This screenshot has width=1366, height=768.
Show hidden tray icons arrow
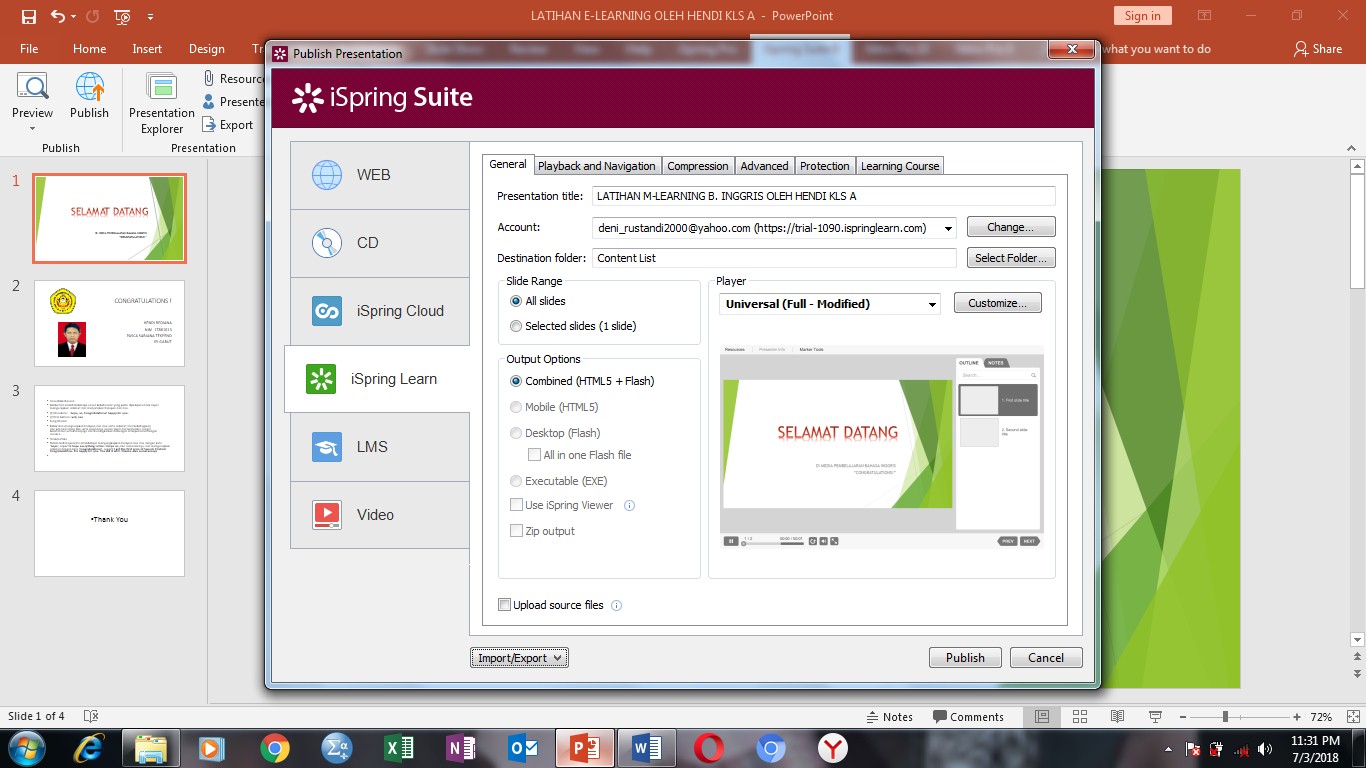coord(1168,748)
